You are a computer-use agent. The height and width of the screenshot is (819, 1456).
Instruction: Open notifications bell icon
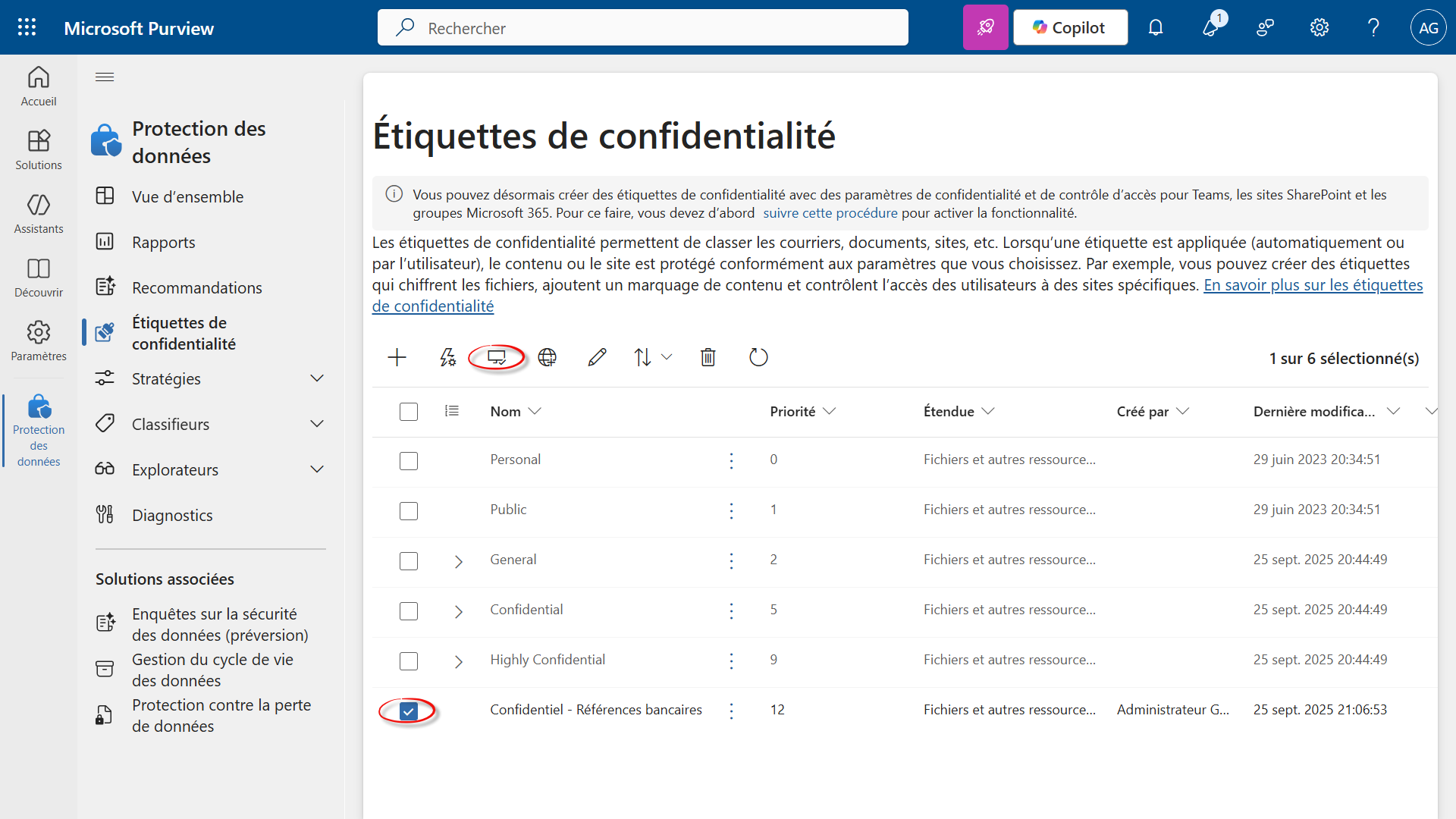pyautogui.click(x=1155, y=28)
